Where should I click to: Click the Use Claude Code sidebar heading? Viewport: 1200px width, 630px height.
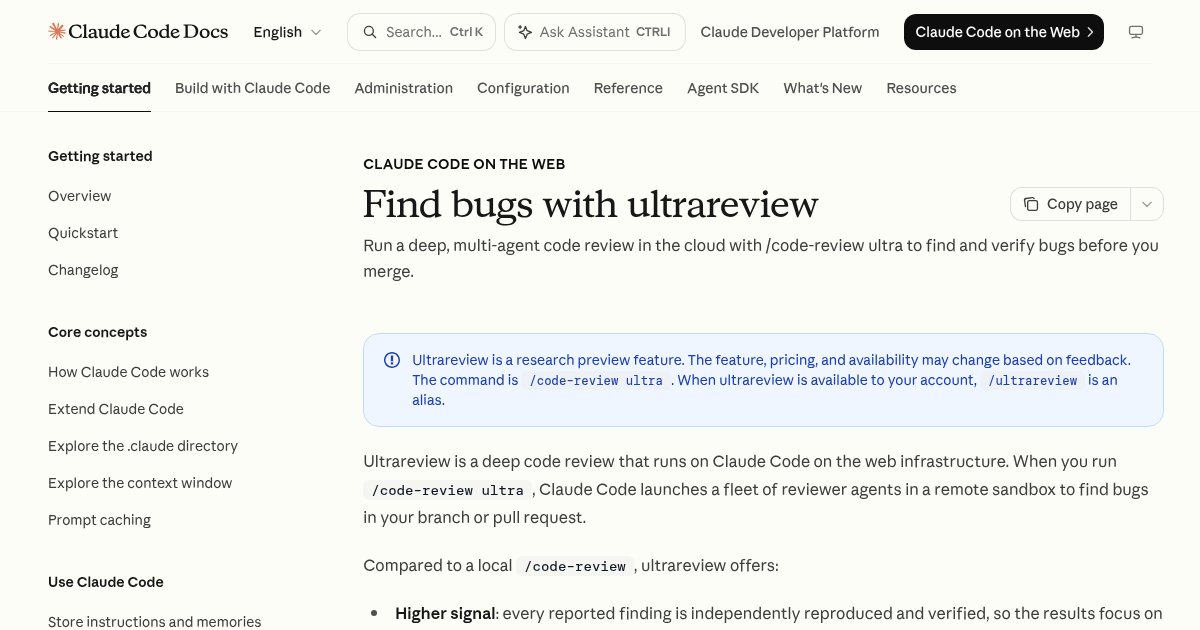[105, 582]
